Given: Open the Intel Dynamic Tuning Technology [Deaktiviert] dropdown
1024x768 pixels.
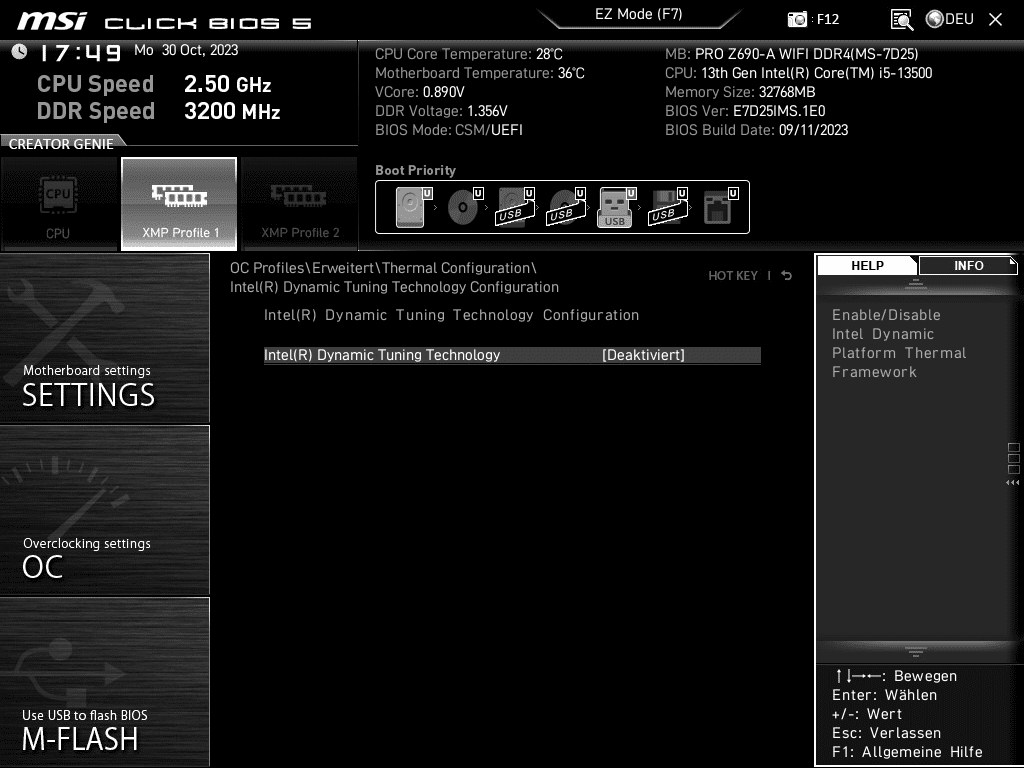Looking at the screenshot, I should [x=643, y=355].
